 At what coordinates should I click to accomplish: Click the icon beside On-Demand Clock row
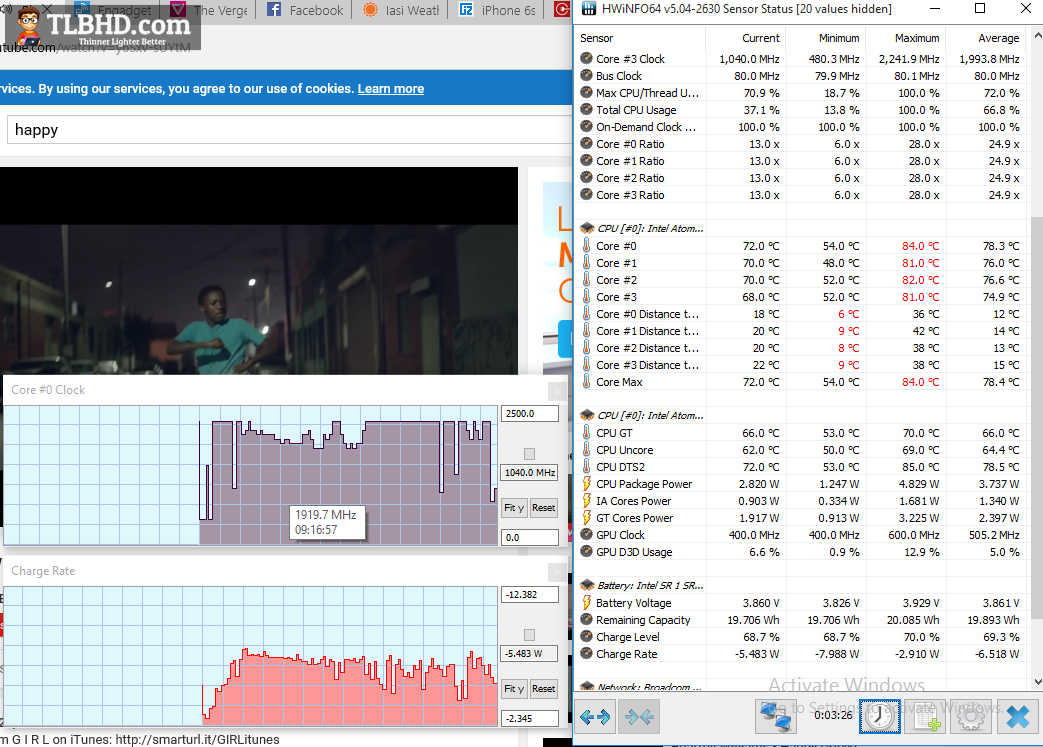point(586,126)
